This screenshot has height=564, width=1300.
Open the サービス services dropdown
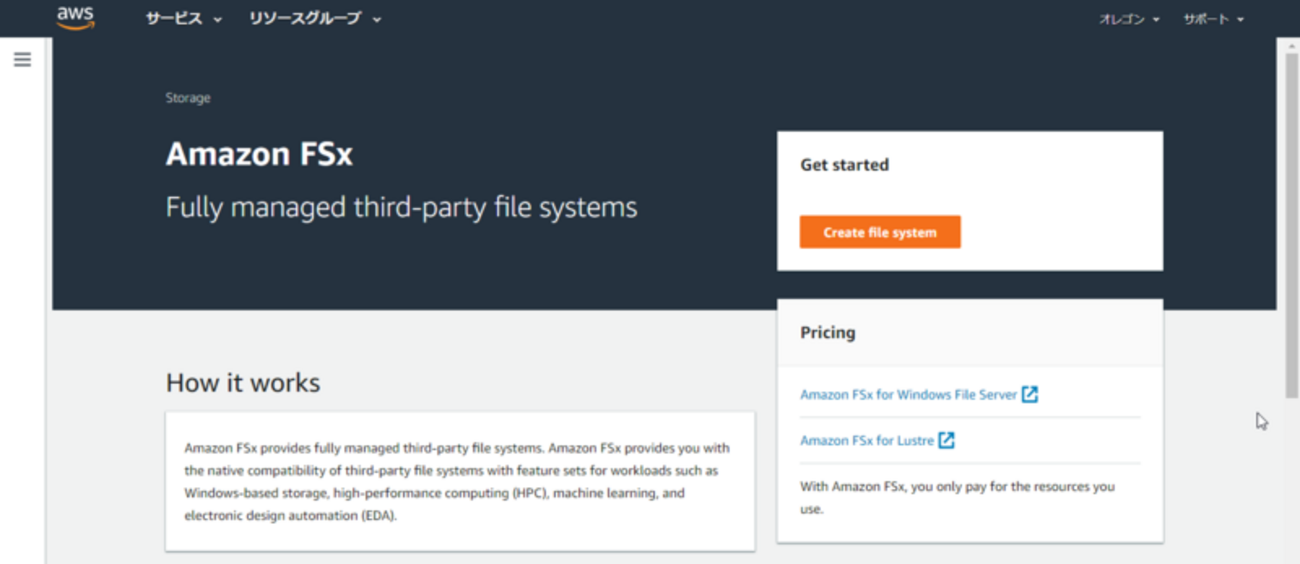point(184,19)
